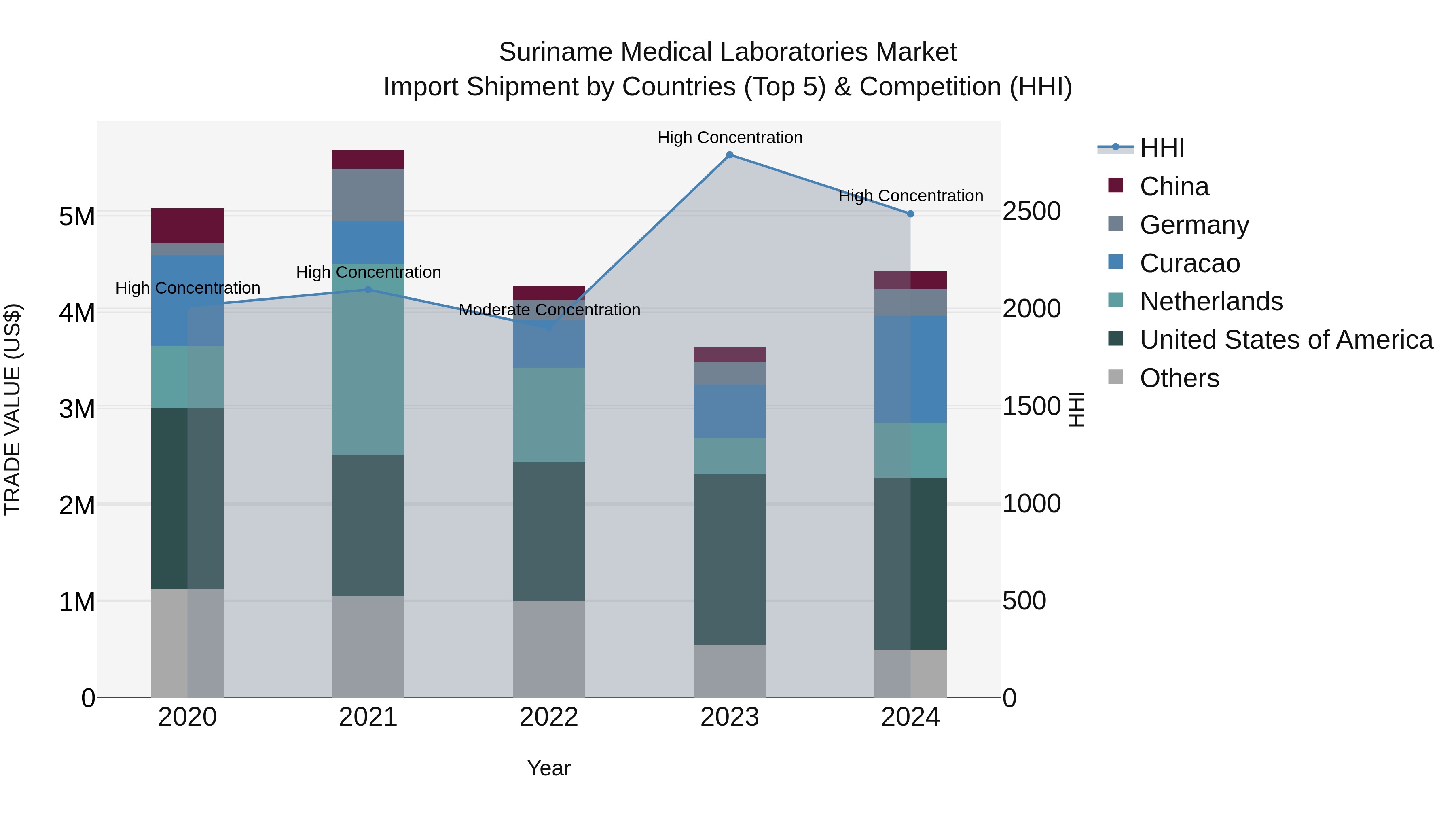The height and width of the screenshot is (819, 1456).
Task: Click the China color swatch in legend
Action: point(1116,185)
